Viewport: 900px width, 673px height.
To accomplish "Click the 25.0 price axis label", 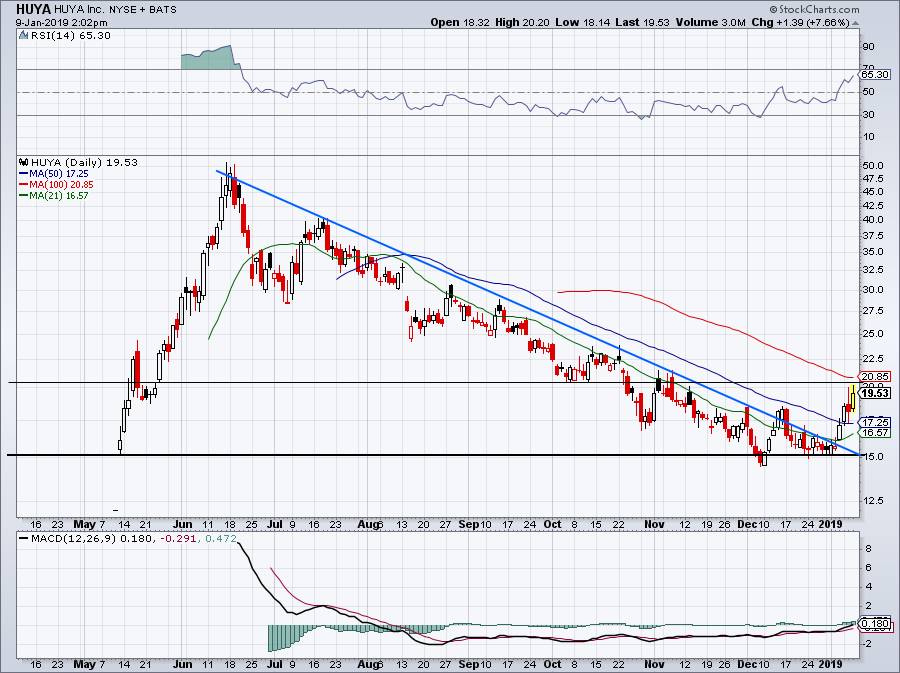I will coord(872,334).
